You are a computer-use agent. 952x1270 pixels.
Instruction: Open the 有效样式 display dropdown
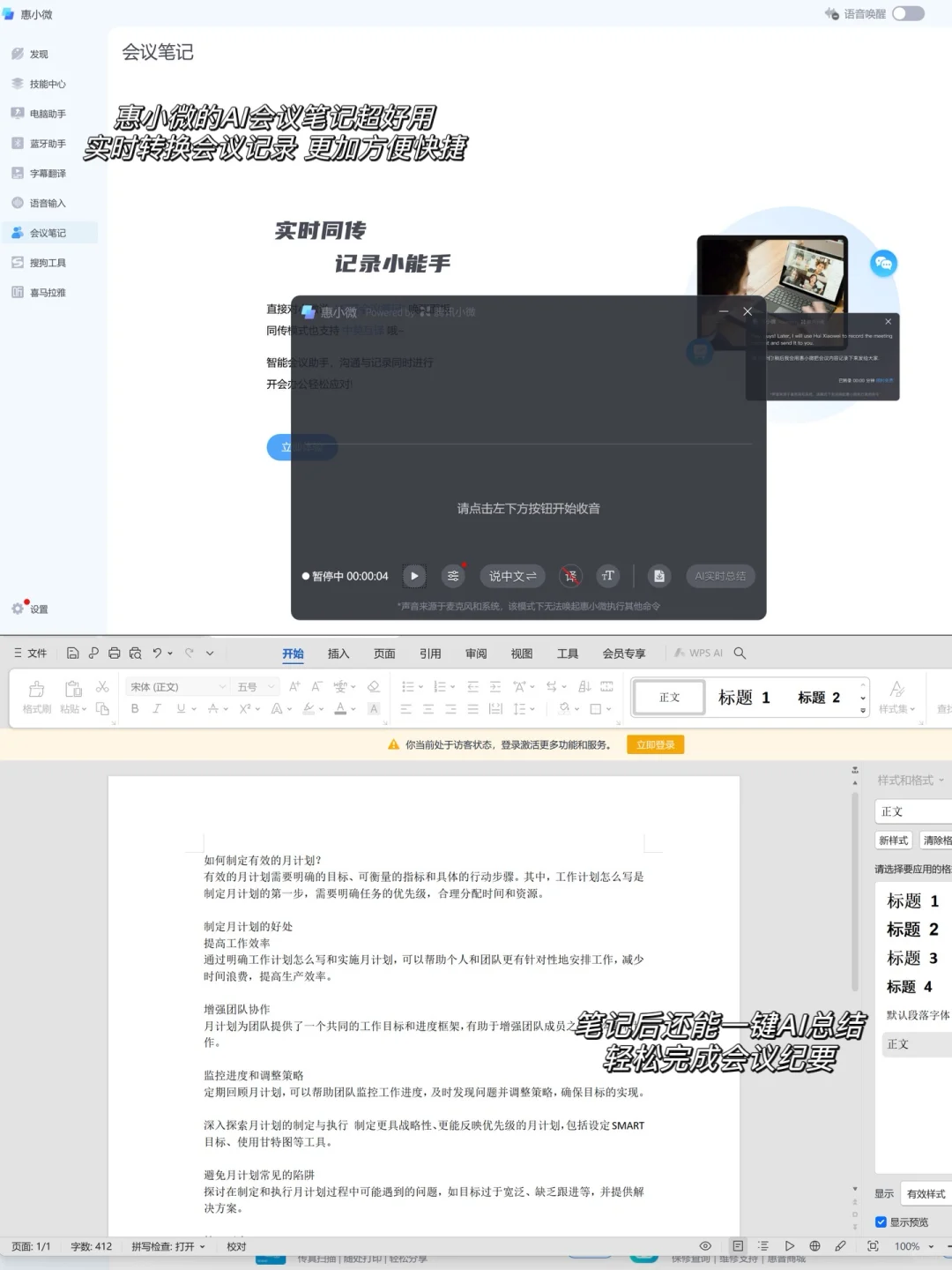pyautogui.click(x=926, y=1194)
